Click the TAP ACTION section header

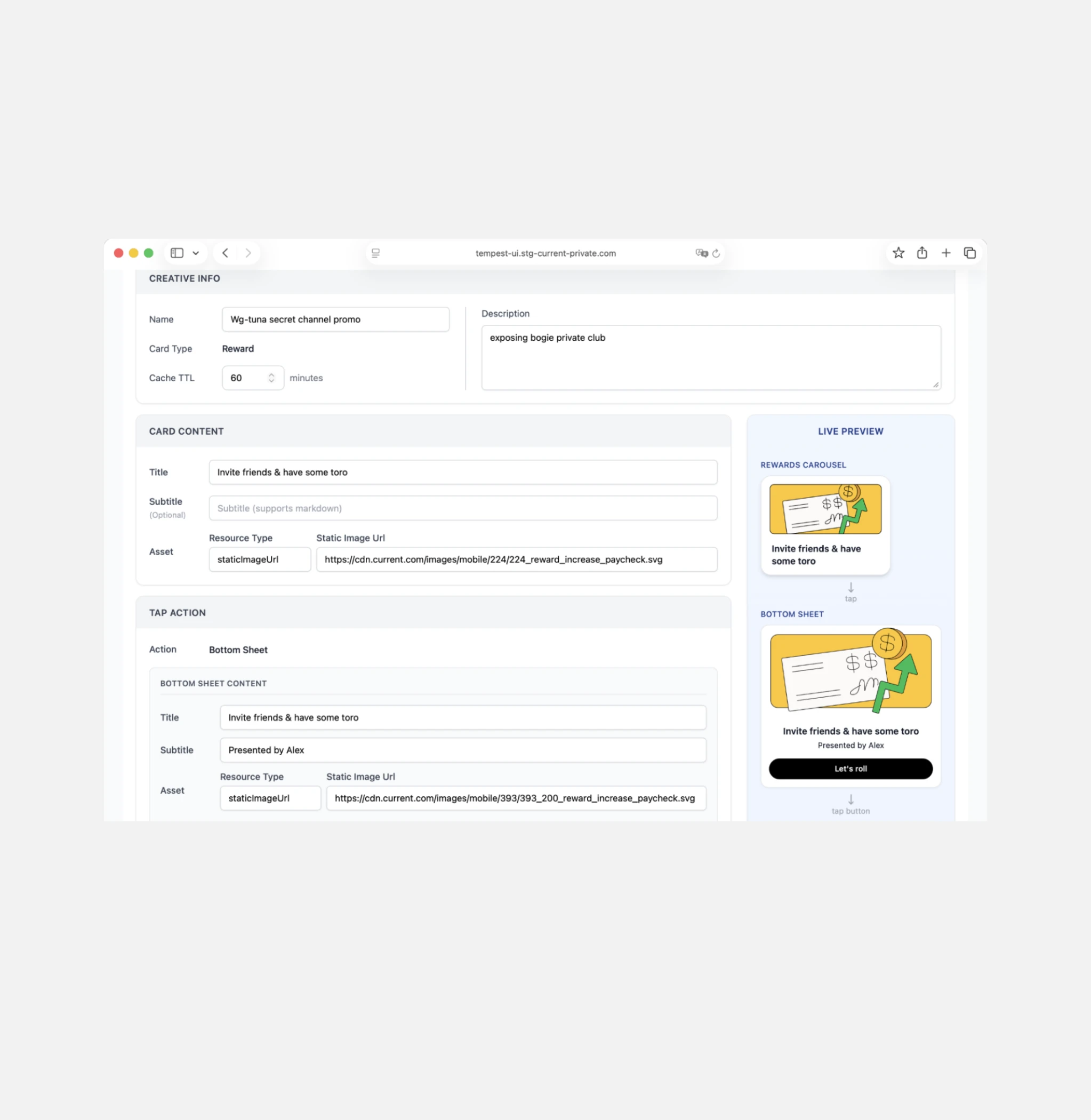point(178,613)
